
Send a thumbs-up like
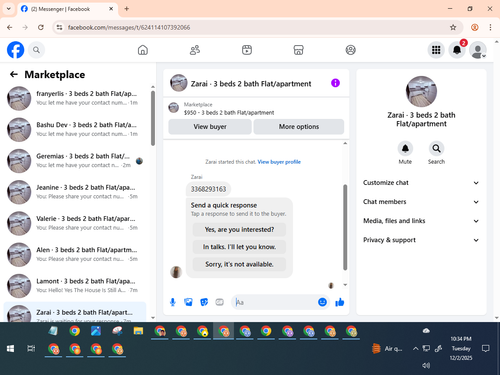tap(340, 302)
